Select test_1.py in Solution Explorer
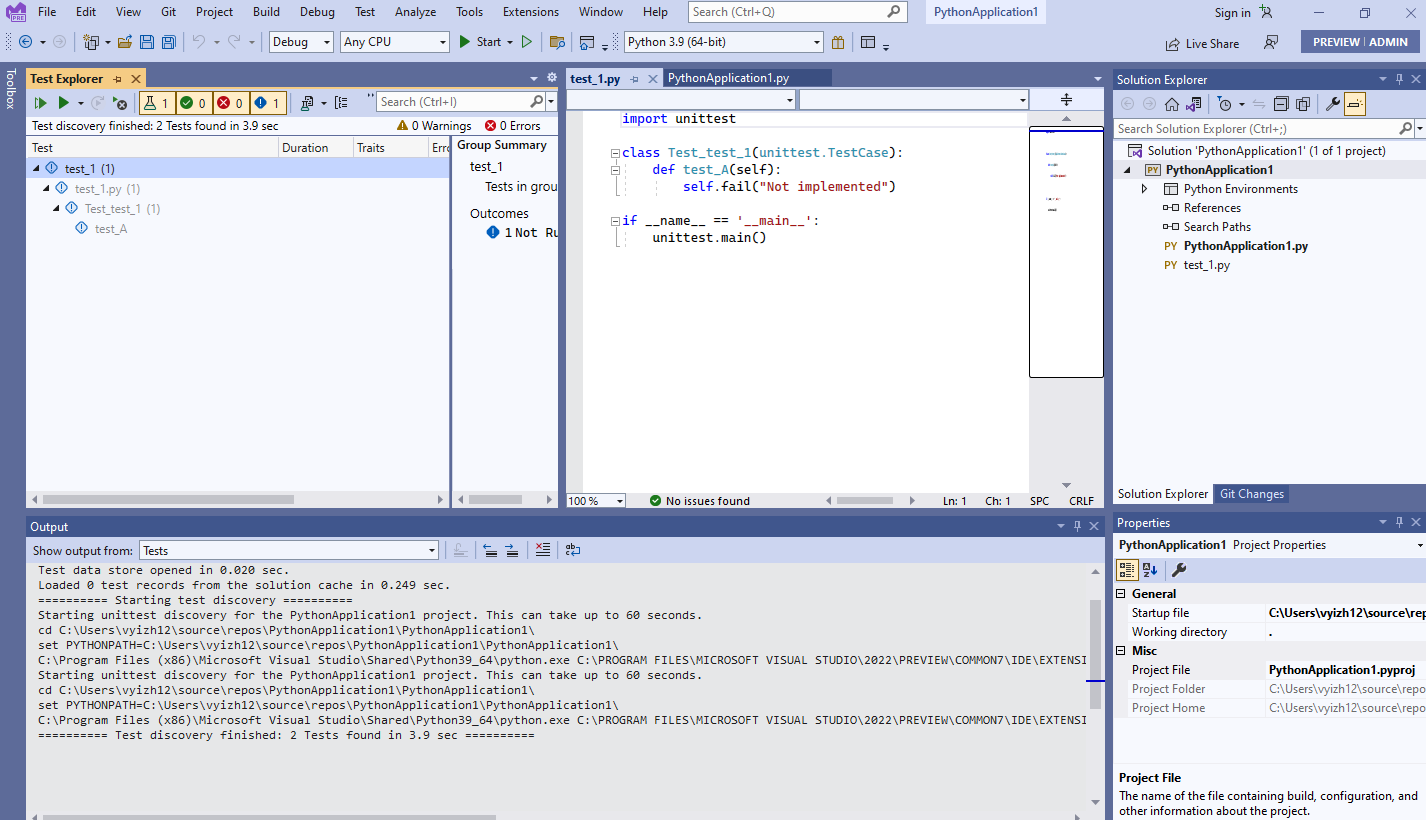The width and height of the screenshot is (1426, 820). pyautogui.click(x=1206, y=265)
